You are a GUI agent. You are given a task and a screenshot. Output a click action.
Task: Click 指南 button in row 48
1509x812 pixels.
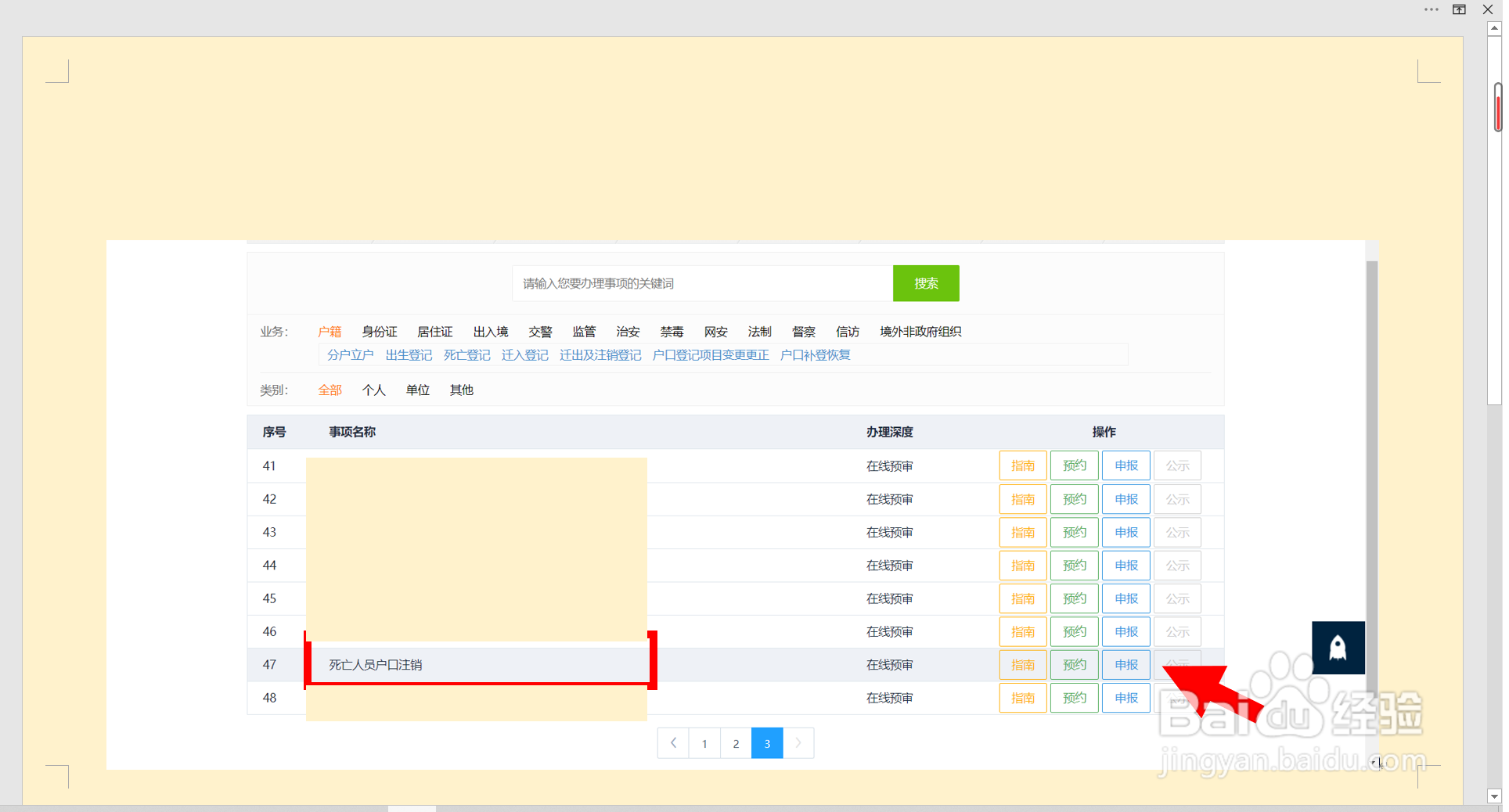(1023, 699)
